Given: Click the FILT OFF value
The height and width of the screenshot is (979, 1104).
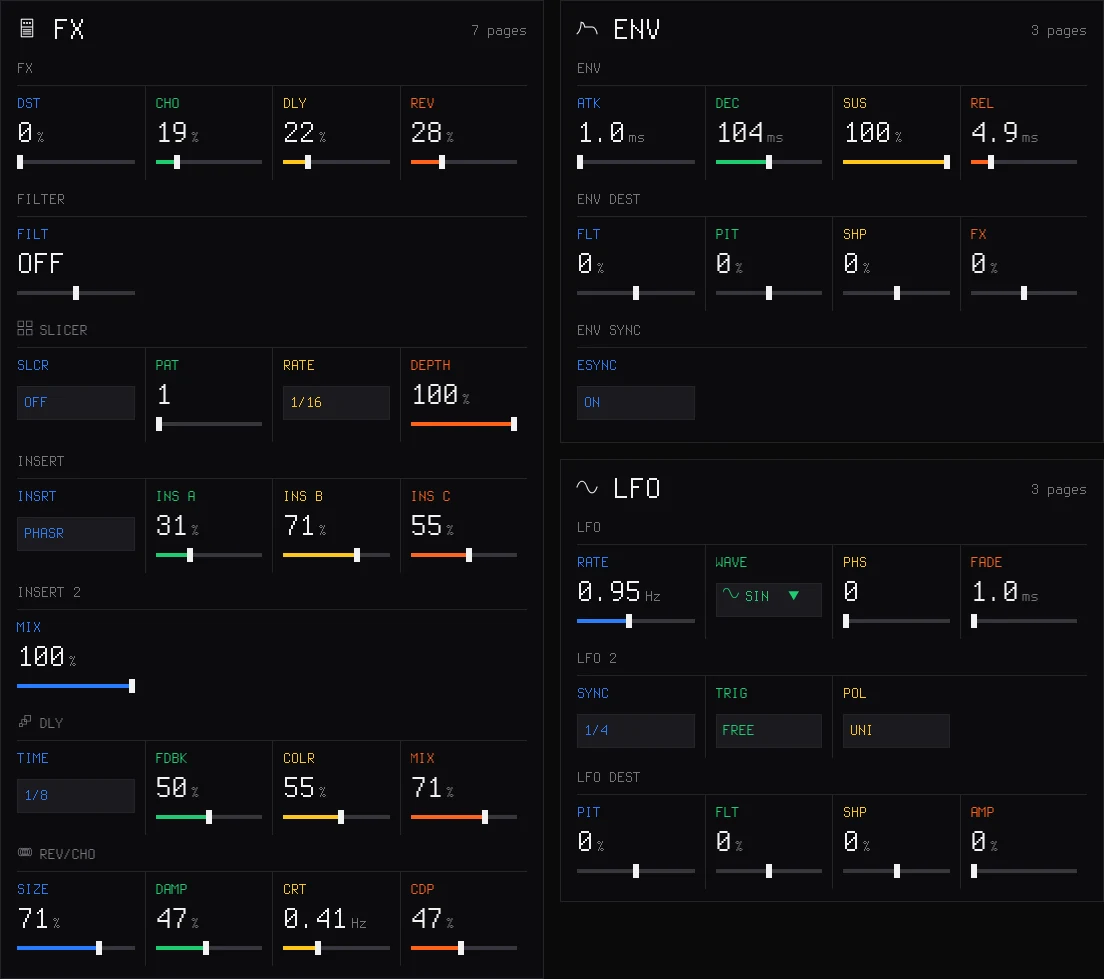Looking at the screenshot, I should [40, 263].
